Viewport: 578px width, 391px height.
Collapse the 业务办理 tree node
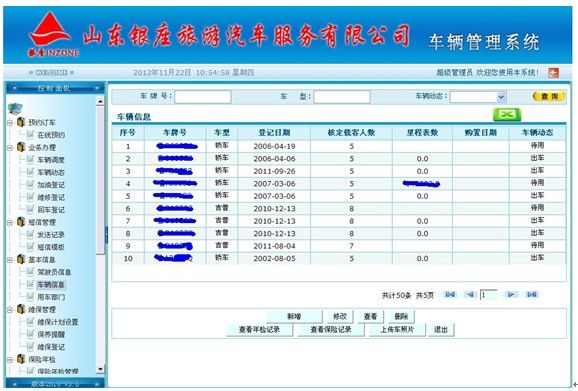point(10,148)
